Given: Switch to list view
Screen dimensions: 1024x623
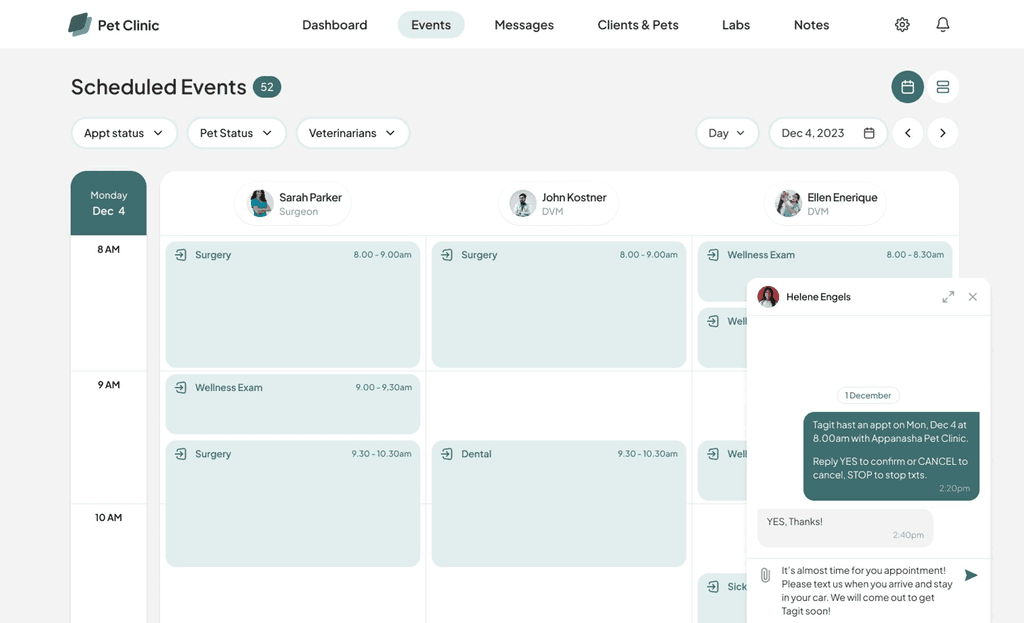Looking at the screenshot, I should [942, 87].
